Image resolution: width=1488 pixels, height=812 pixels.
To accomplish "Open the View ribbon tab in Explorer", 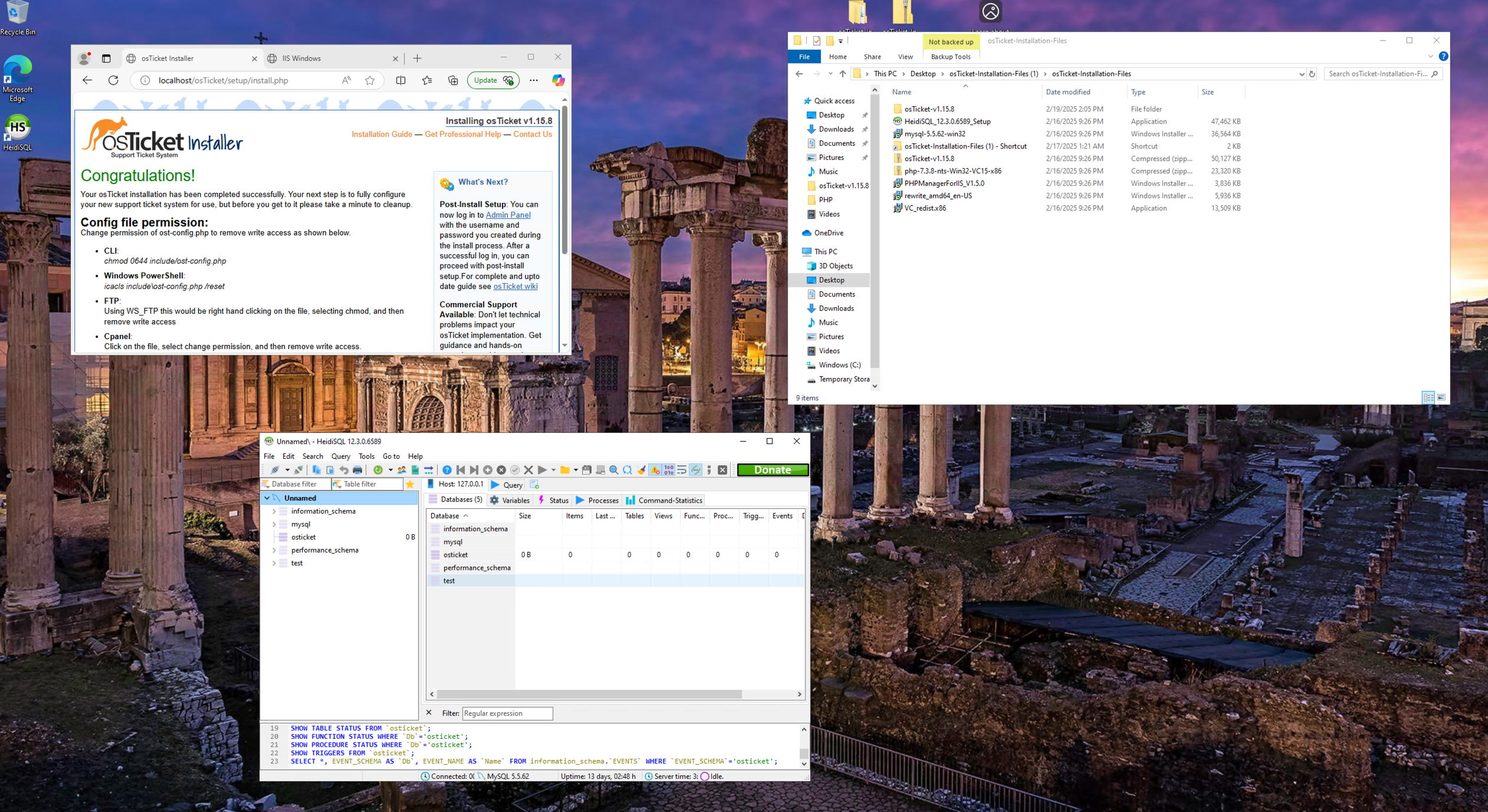I will [x=905, y=57].
